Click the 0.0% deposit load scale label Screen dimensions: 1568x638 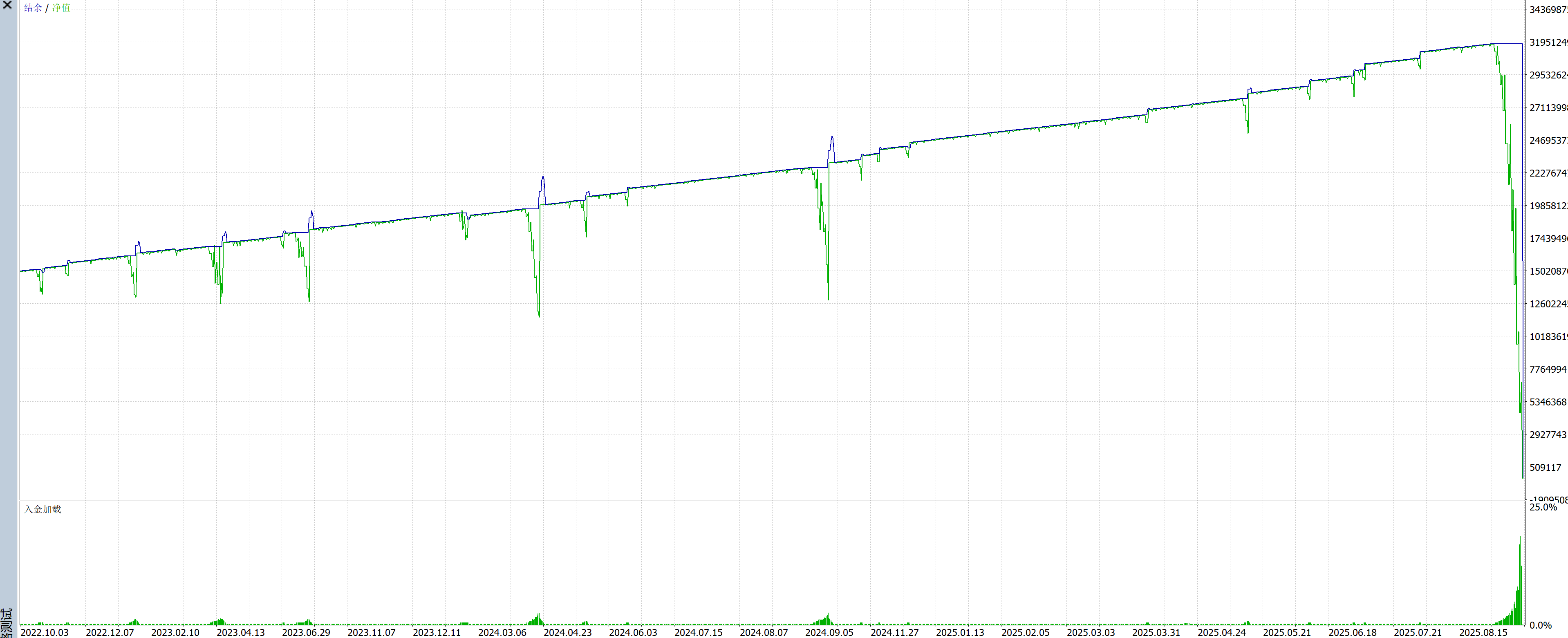[1541, 625]
